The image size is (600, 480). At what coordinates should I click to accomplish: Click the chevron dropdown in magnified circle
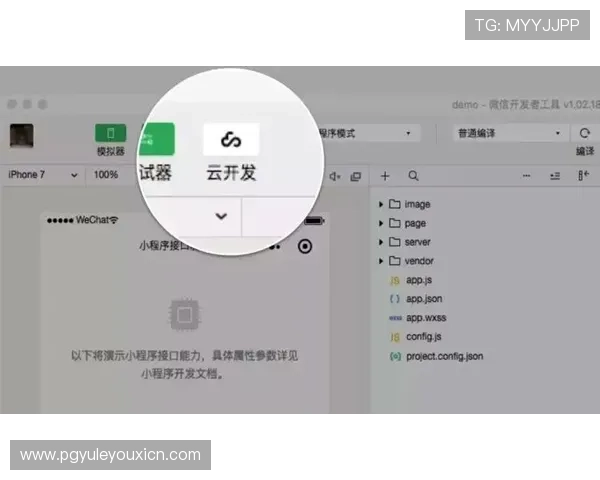tap(221, 216)
